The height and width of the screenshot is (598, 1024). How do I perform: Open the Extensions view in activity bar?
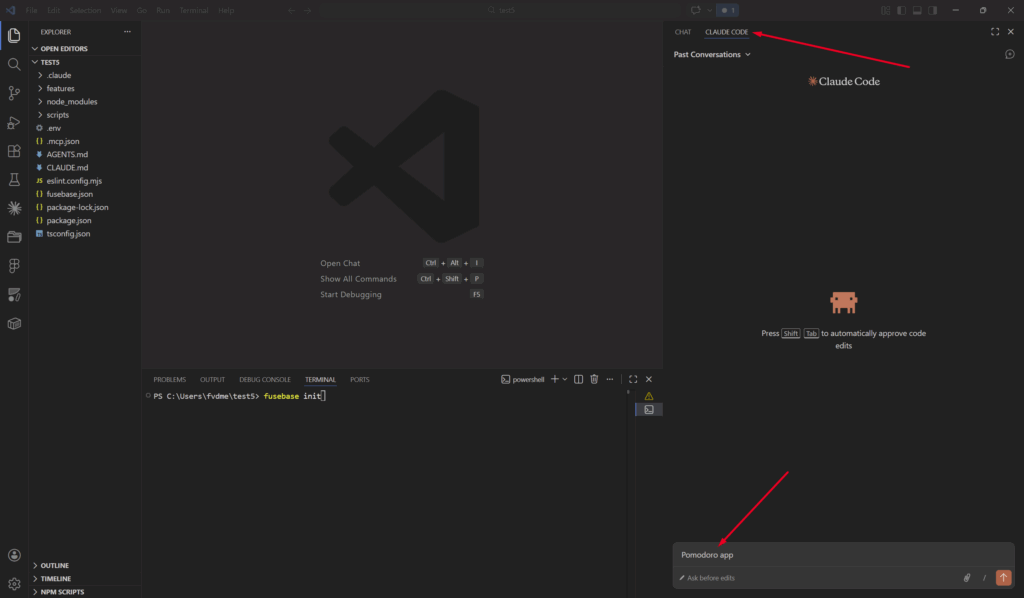14,151
